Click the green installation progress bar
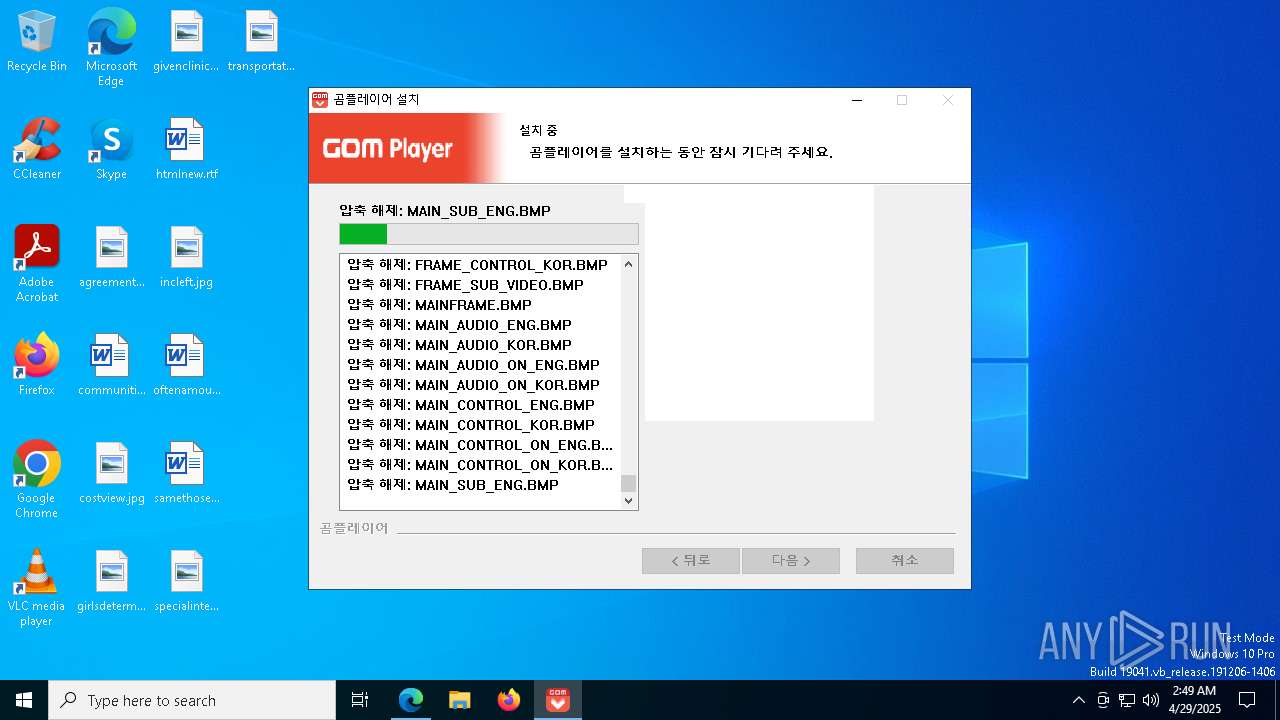Viewport: 1280px width, 720px height. pos(489,234)
